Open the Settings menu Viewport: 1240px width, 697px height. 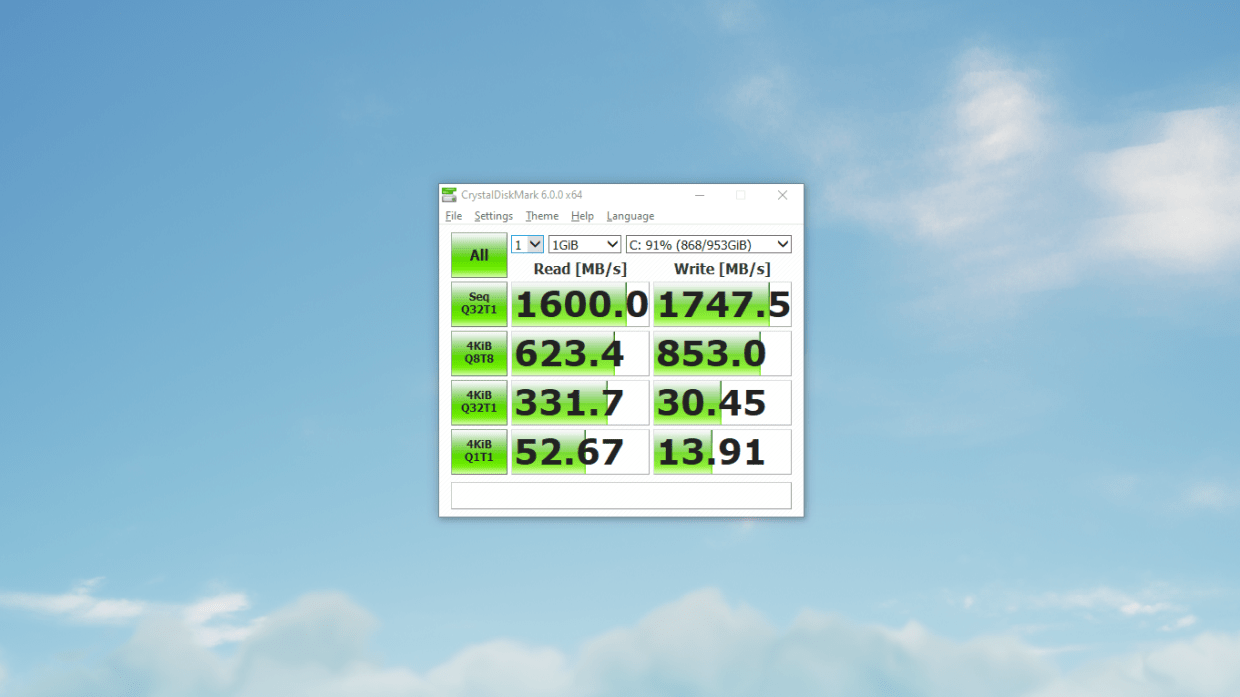point(493,216)
